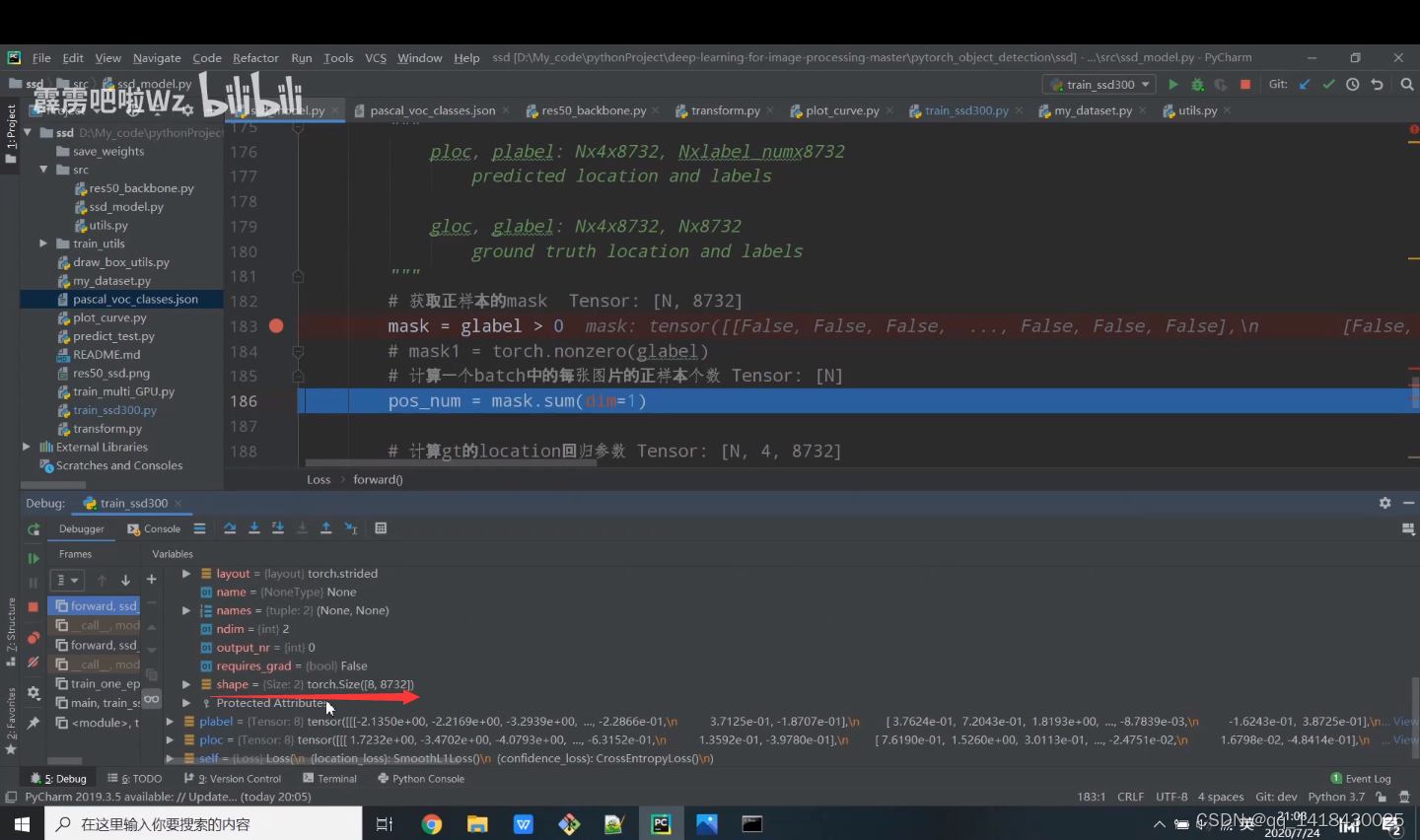Image resolution: width=1420 pixels, height=840 pixels.
Task: Start debugging with the bug icon
Action: (x=1197, y=85)
